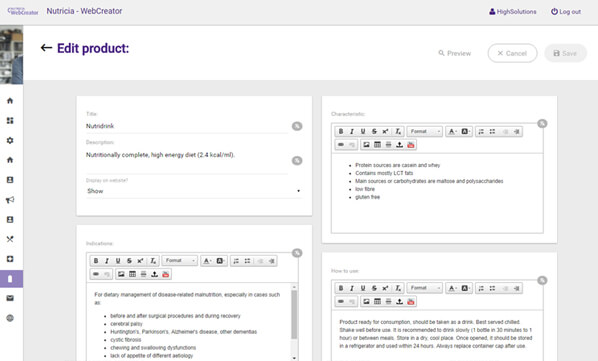Image resolution: width=598 pixels, height=361 pixels.
Task: Insert link in the Indications editor
Action: 96,274
